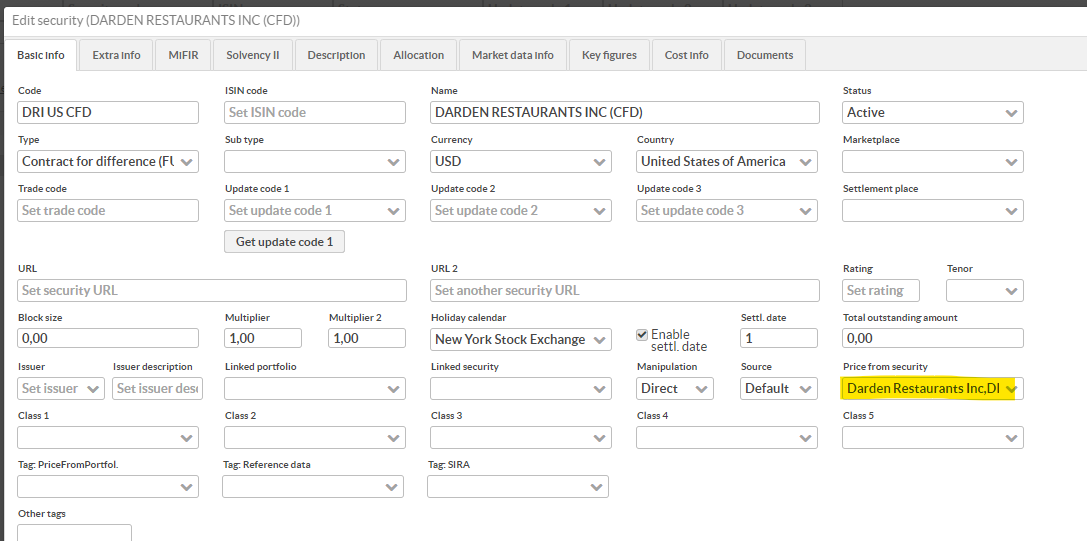Expand the Price from security dropdown
Image resolution: width=1087 pixels, height=541 pixels.
tap(933, 388)
